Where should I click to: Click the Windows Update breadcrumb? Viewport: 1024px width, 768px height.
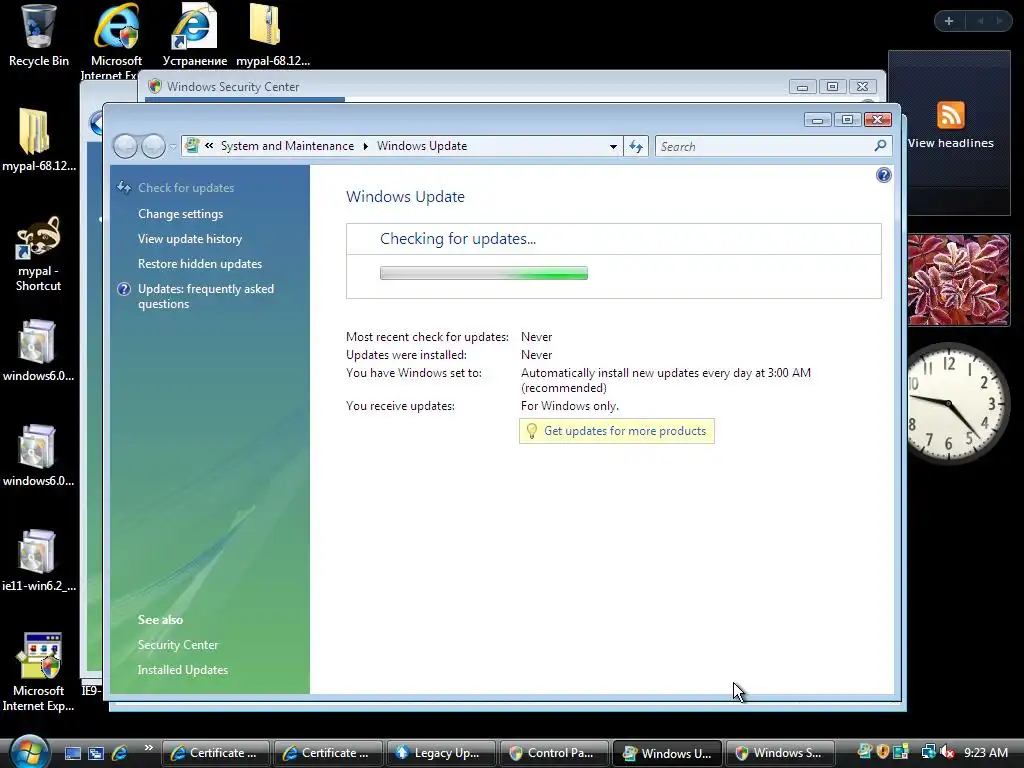click(x=422, y=146)
